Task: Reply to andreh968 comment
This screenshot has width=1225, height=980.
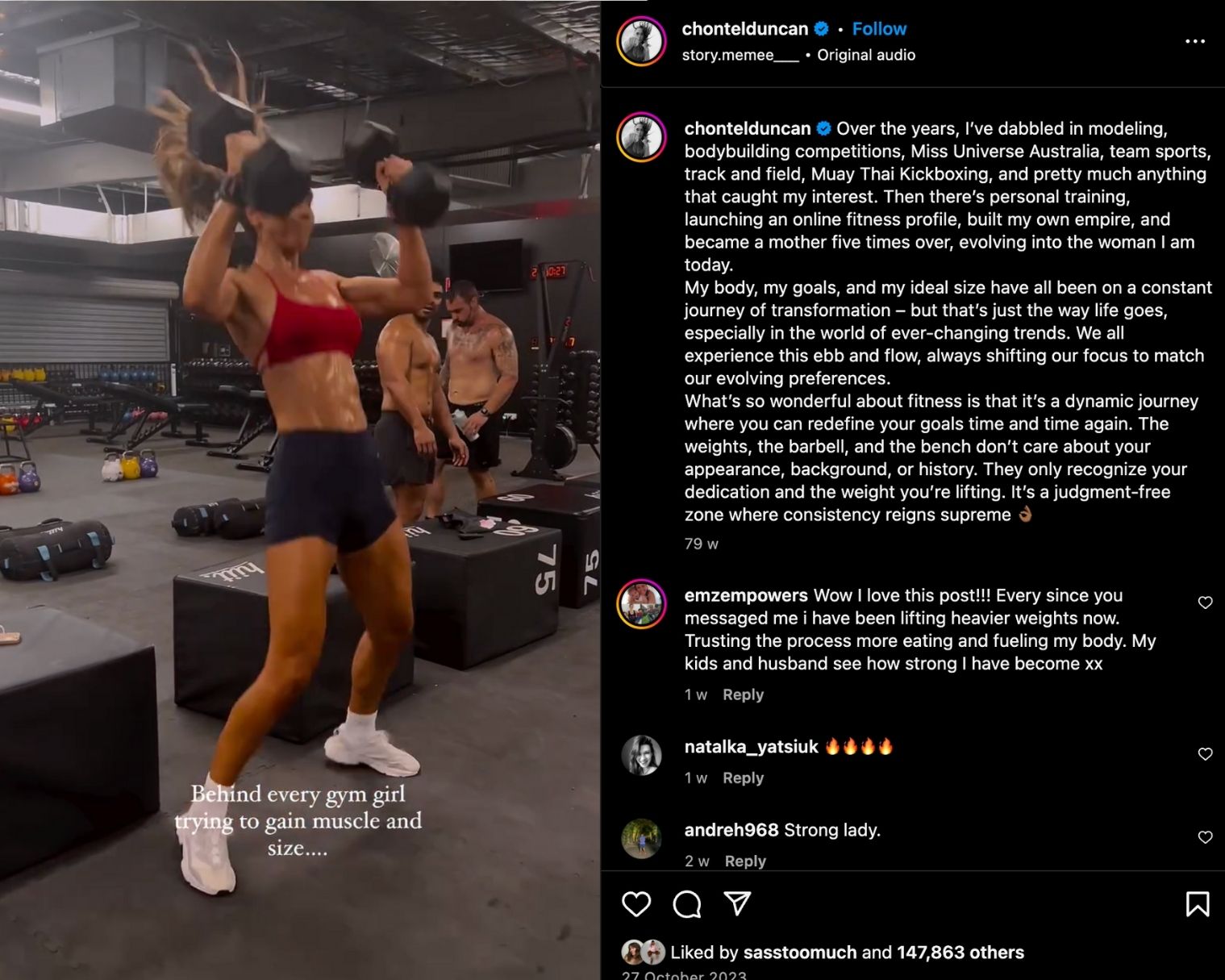Action: [745, 861]
